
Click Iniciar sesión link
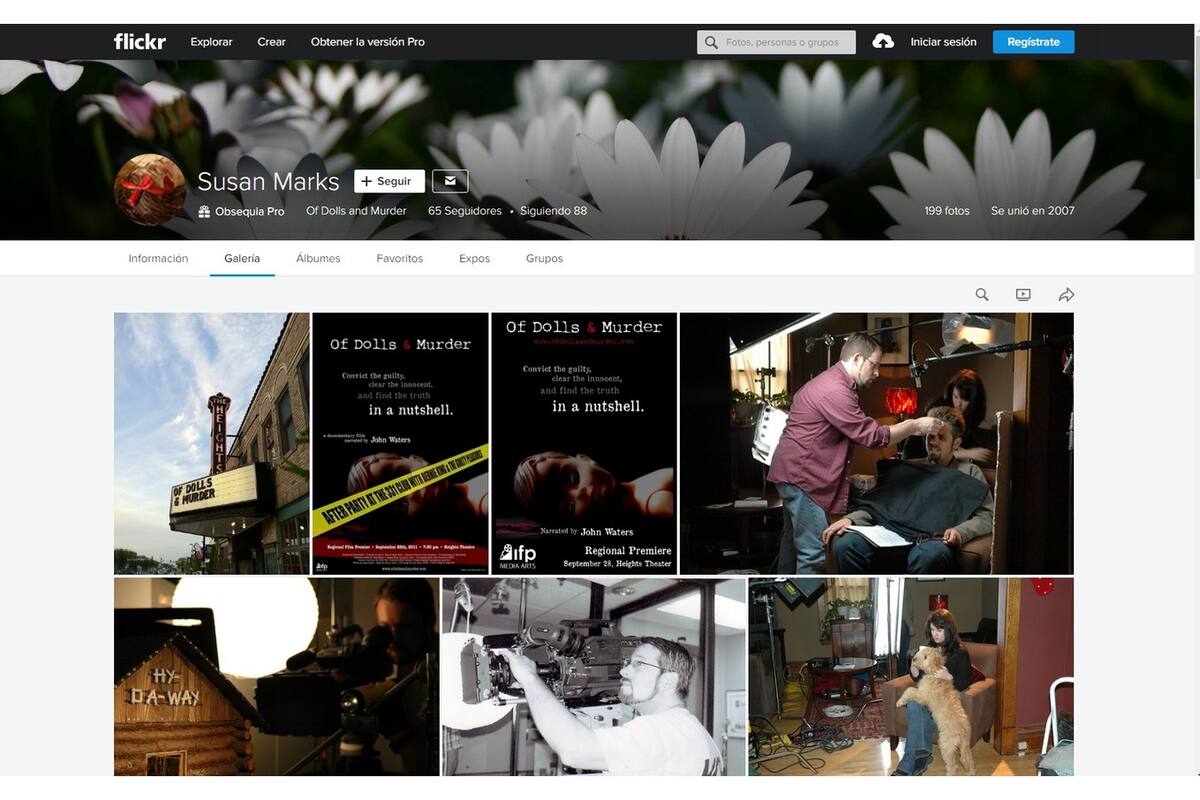point(943,42)
